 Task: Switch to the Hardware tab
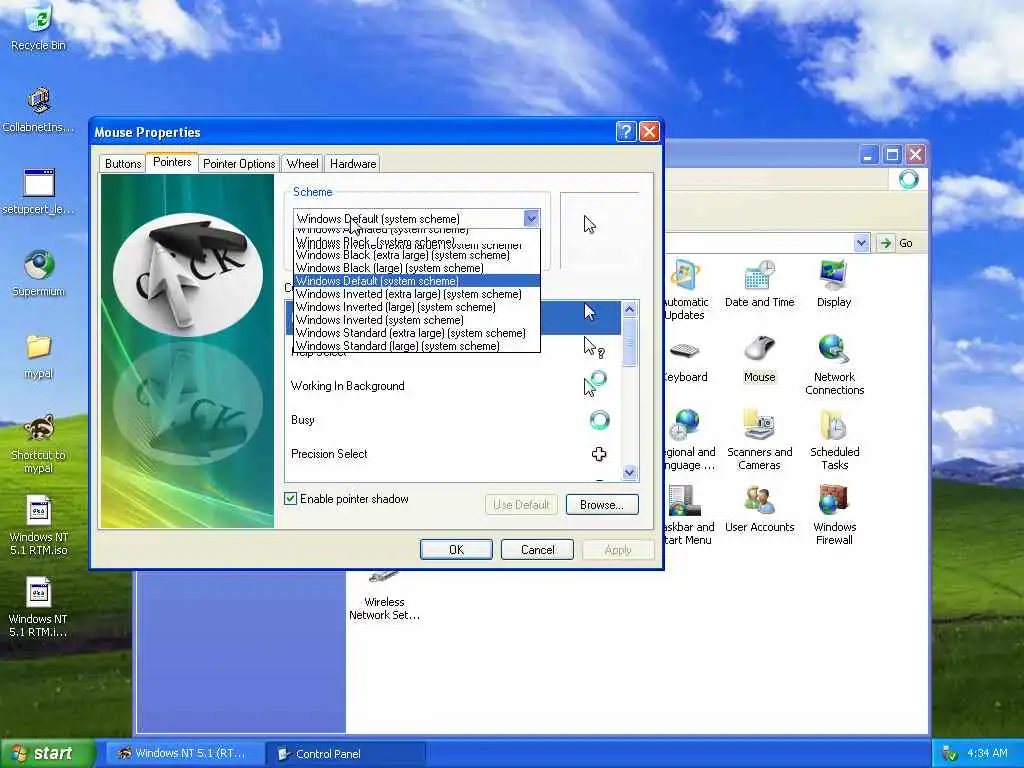tap(353, 163)
